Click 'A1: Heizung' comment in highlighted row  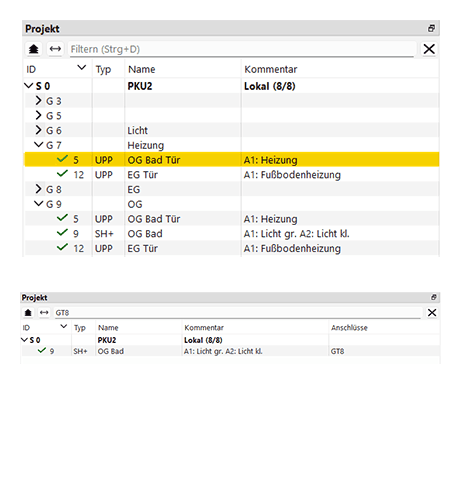[x=271, y=160]
